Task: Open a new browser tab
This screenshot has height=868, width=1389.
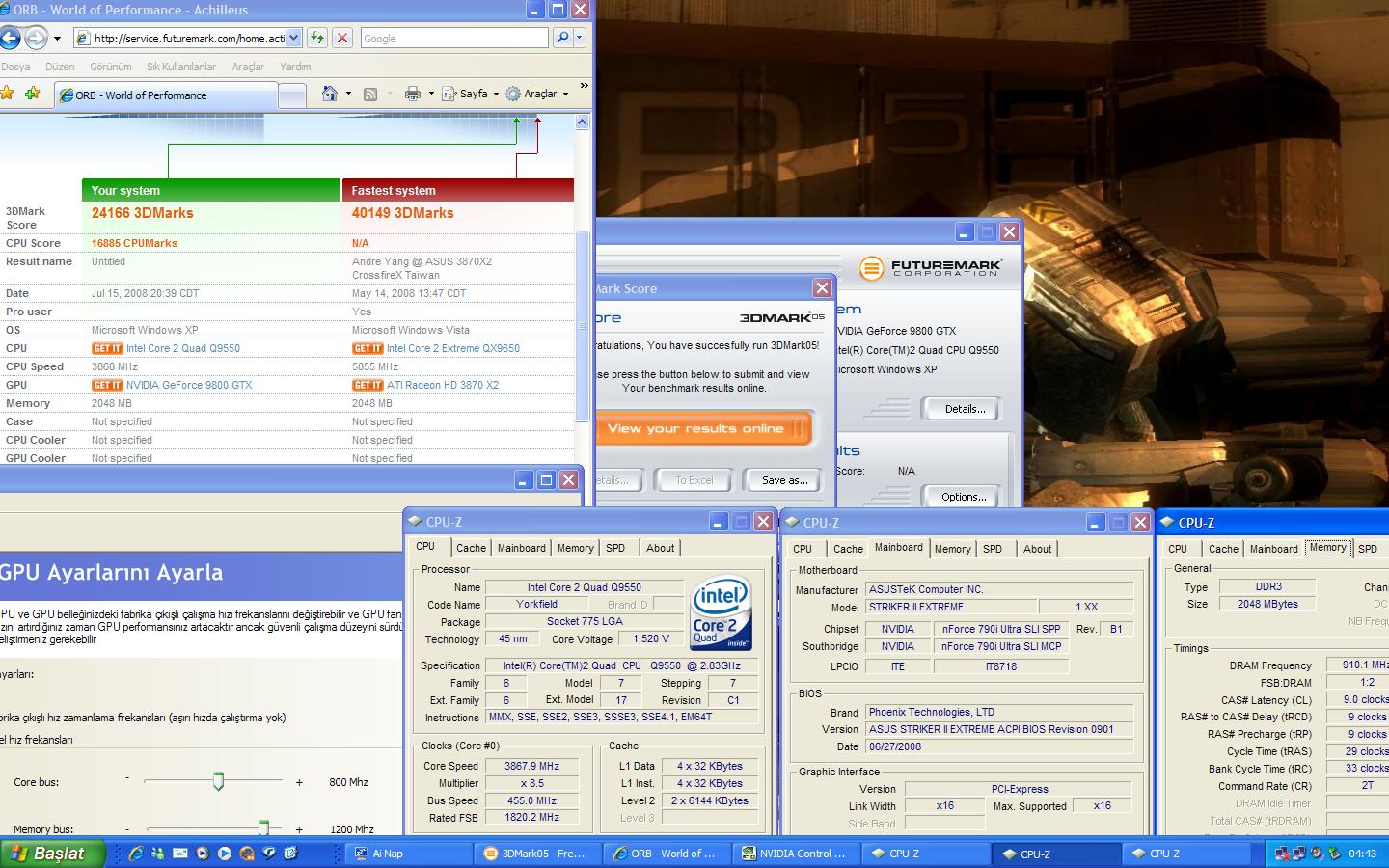Action: tap(292, 95)
